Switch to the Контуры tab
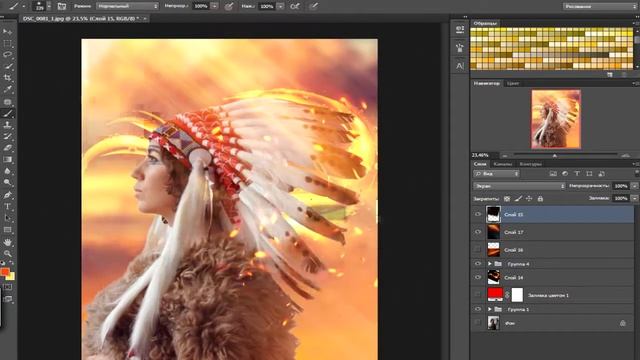Screen dimensions: 640x360 click(x=531, y=164)
